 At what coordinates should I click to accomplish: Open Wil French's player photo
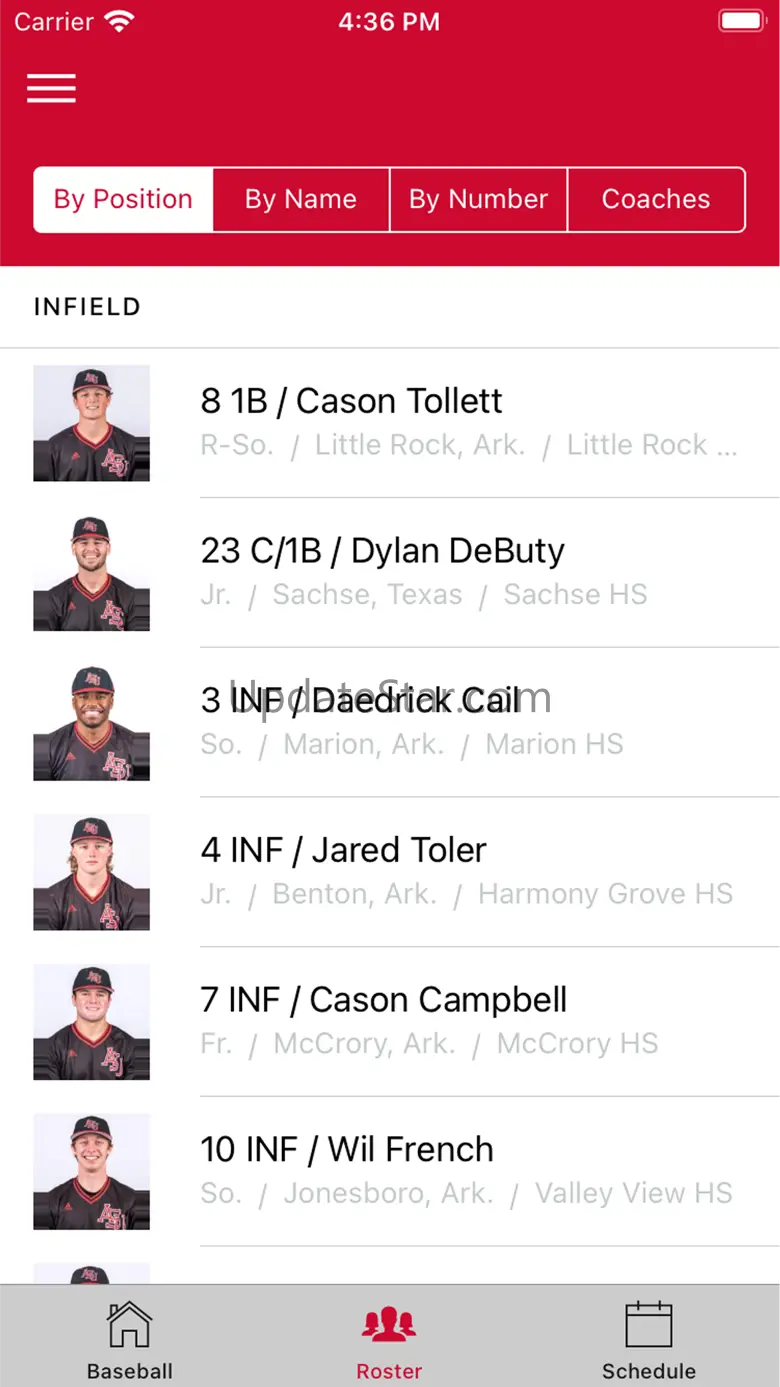click(92, 1172)
